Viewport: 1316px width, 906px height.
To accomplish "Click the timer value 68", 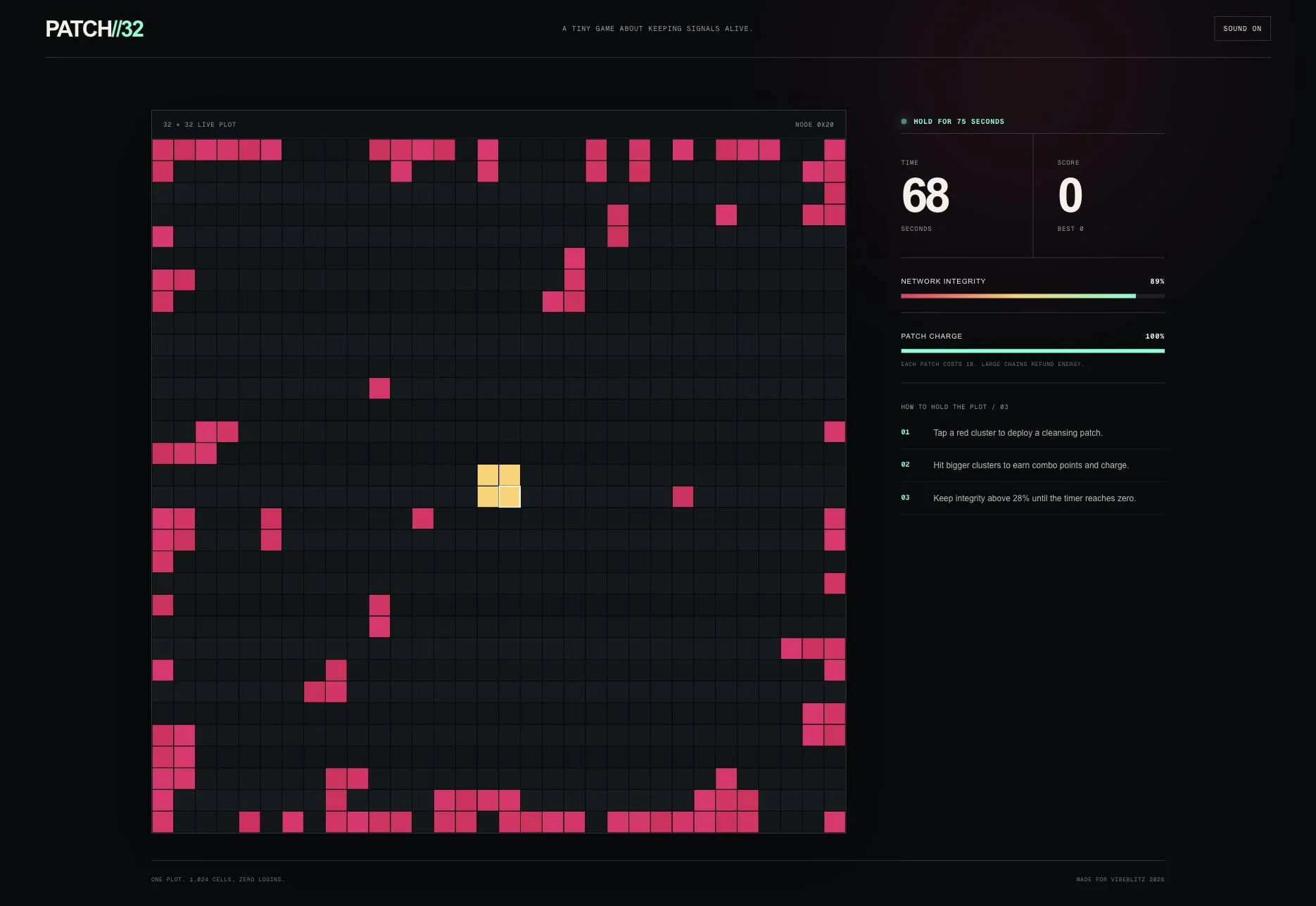I will click(x=925, y=195).
